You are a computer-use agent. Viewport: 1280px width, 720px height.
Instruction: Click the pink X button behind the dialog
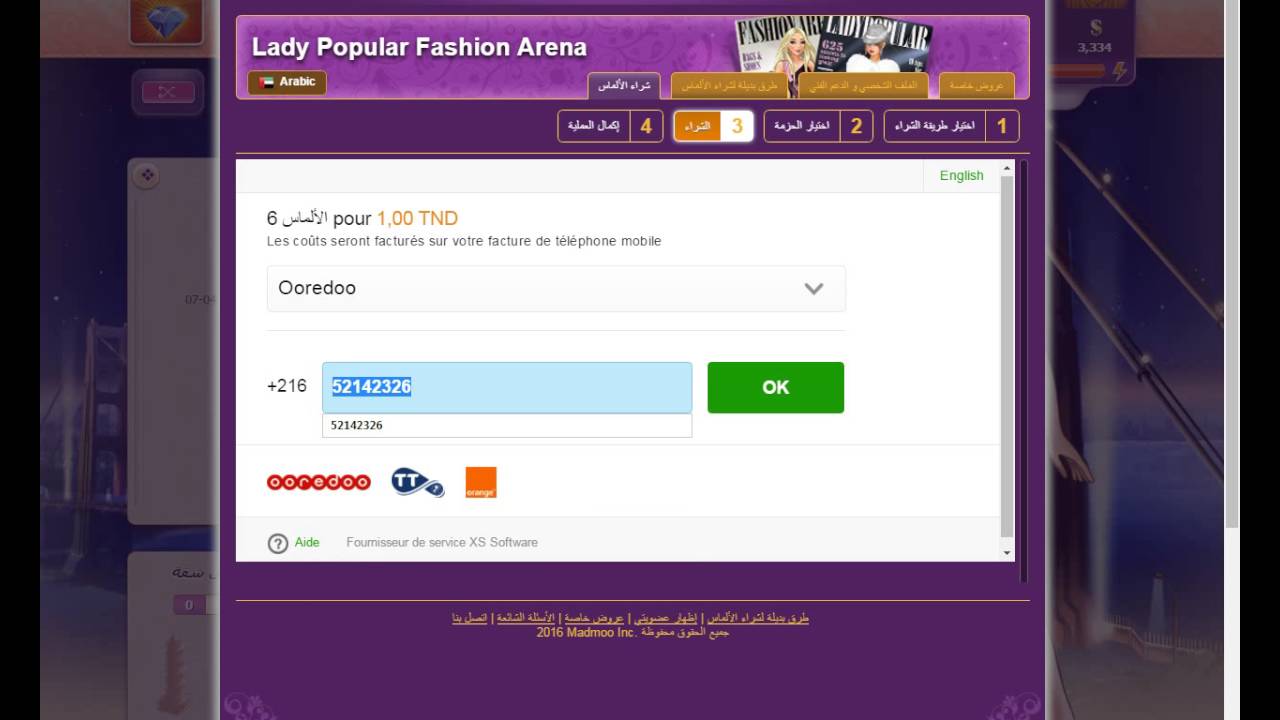[x=167, y=92]
